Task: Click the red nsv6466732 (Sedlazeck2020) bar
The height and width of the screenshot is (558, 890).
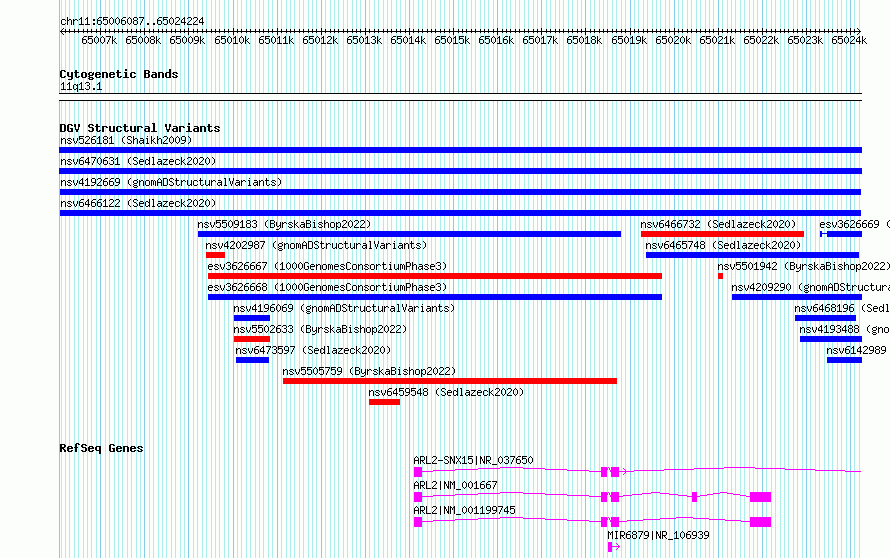Action: click(722, 234)
